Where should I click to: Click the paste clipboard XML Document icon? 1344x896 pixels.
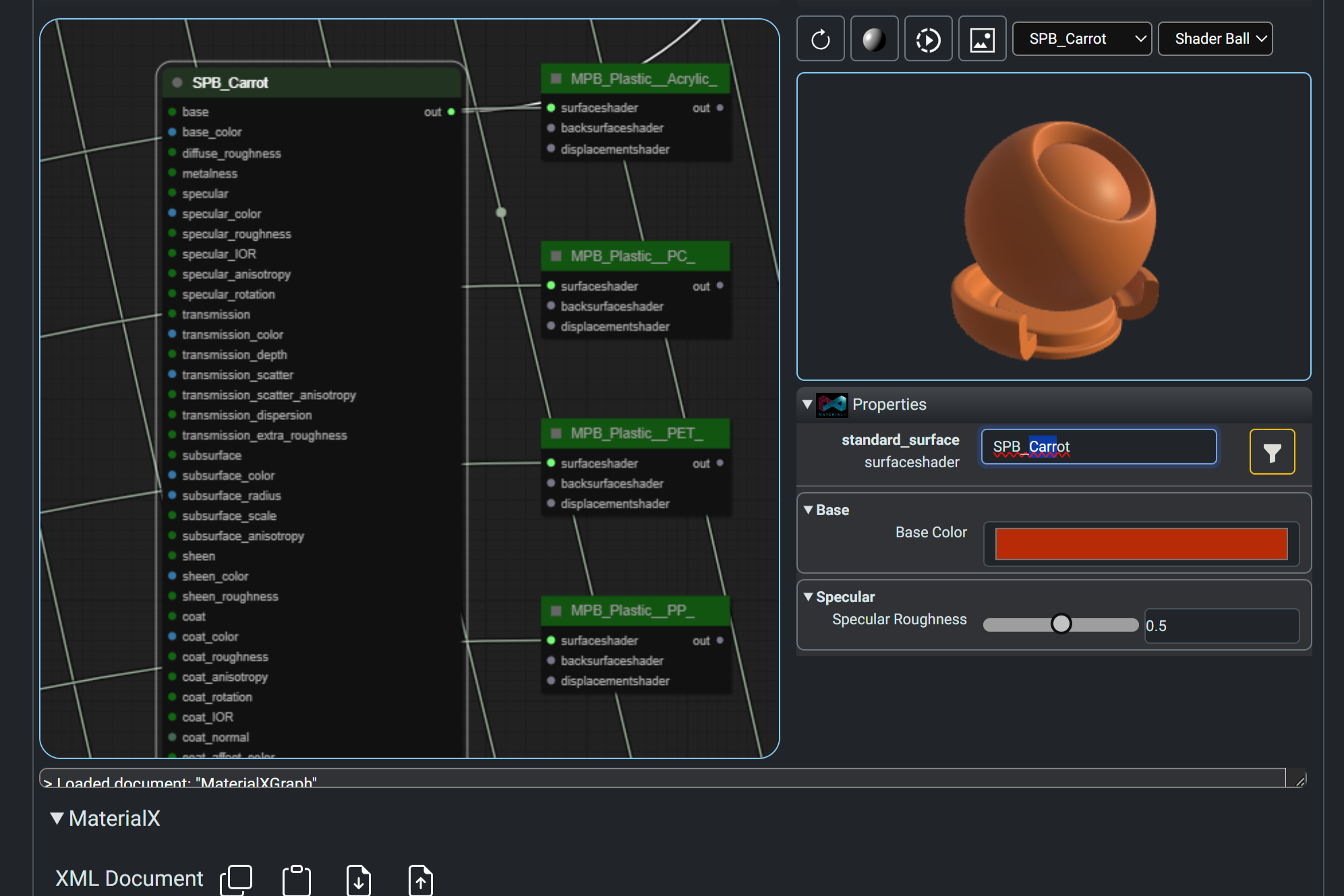(x=297, y=880)
